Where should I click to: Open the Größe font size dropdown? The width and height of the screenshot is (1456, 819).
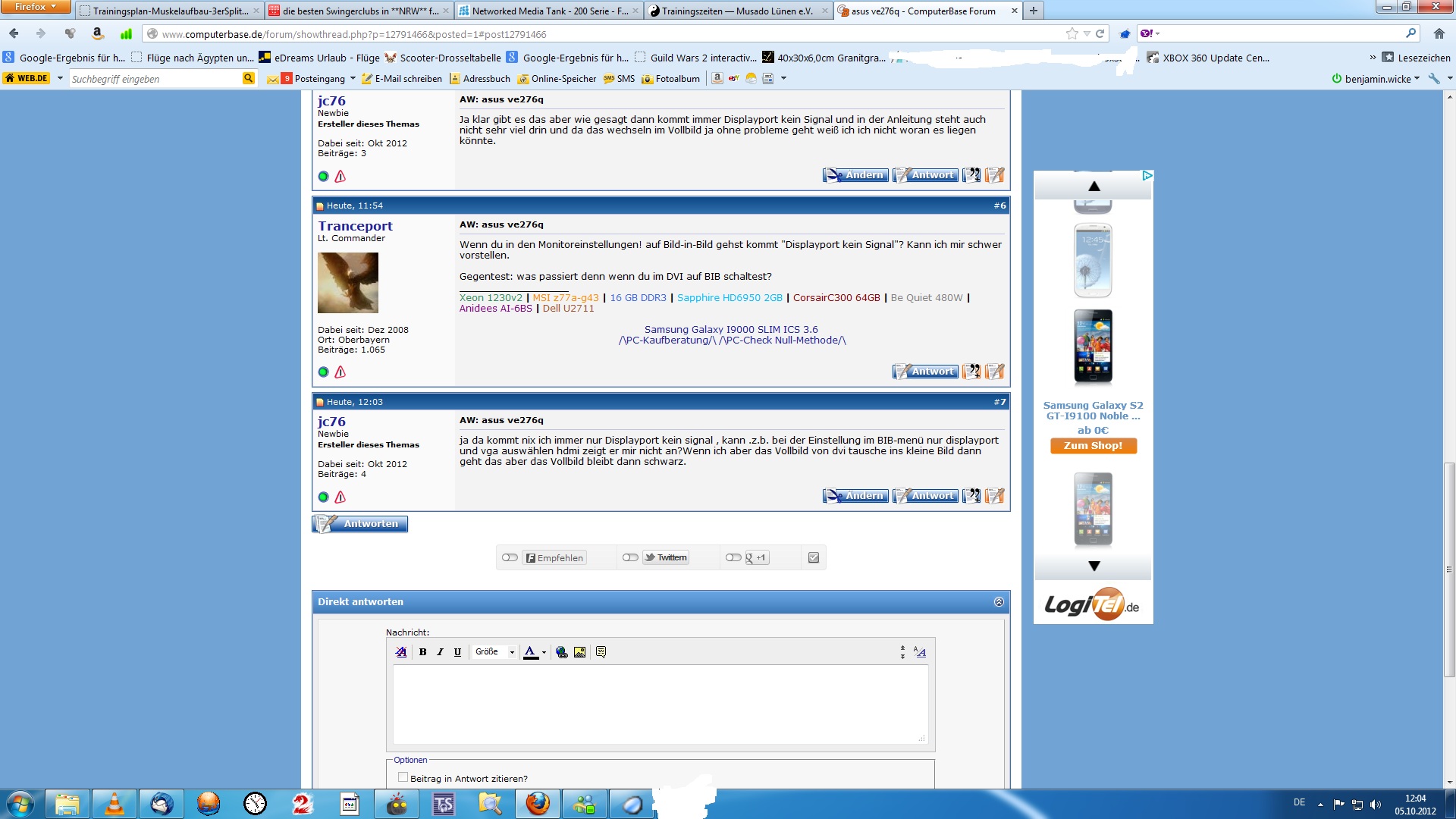[494, 652]
